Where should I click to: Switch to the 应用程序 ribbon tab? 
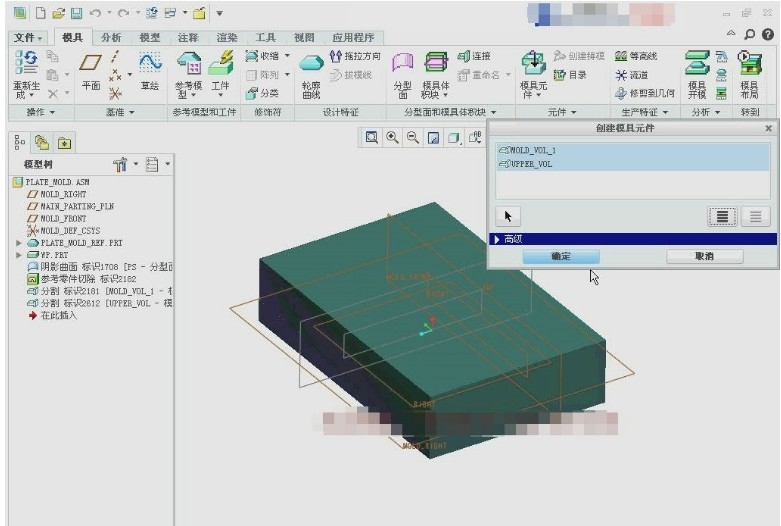353,37
